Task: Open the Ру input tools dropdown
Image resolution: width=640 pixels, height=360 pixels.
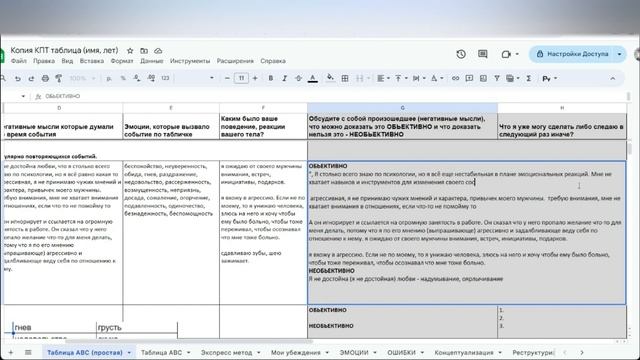Action: (549, 78)
